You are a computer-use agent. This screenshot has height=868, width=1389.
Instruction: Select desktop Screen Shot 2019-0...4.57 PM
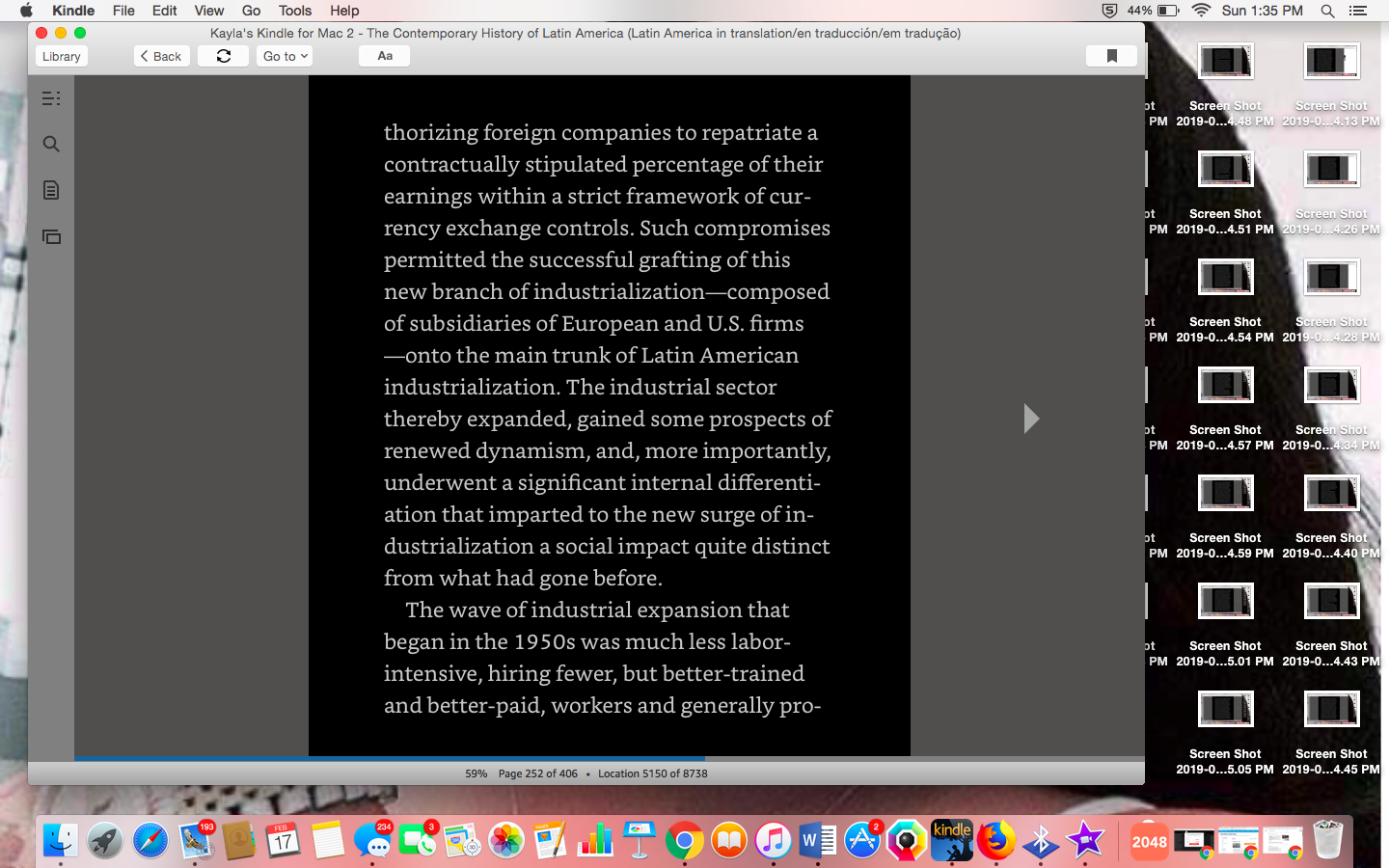tap(1225, 409)
